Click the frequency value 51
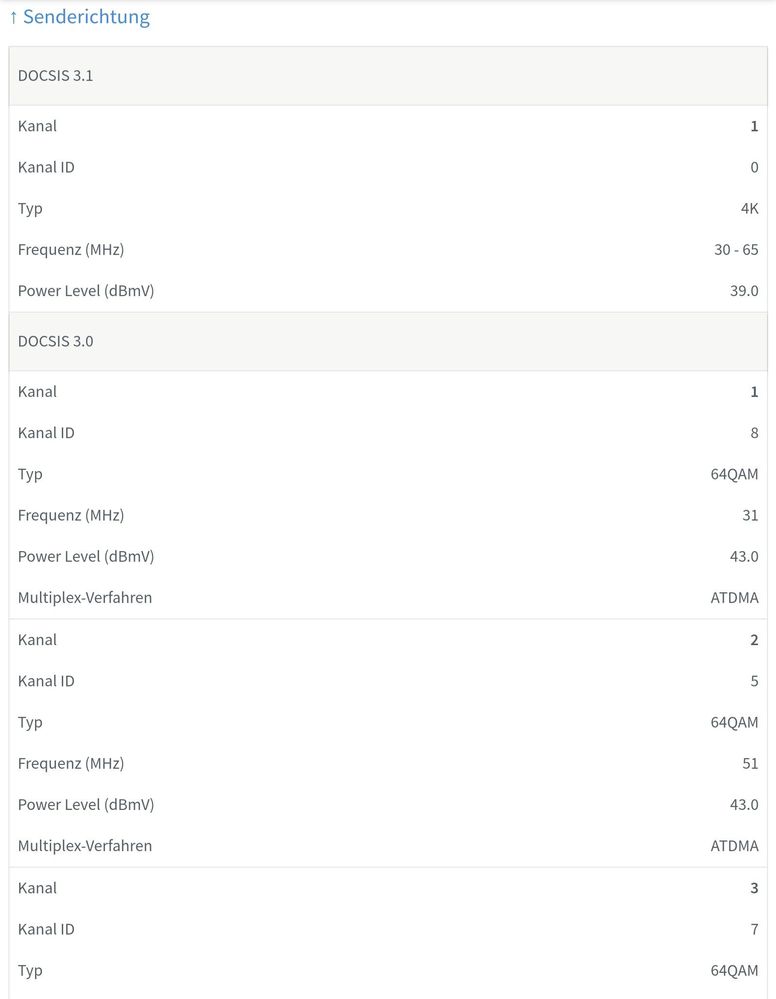The width and height of the screenshot is (776, 999). 750,763
